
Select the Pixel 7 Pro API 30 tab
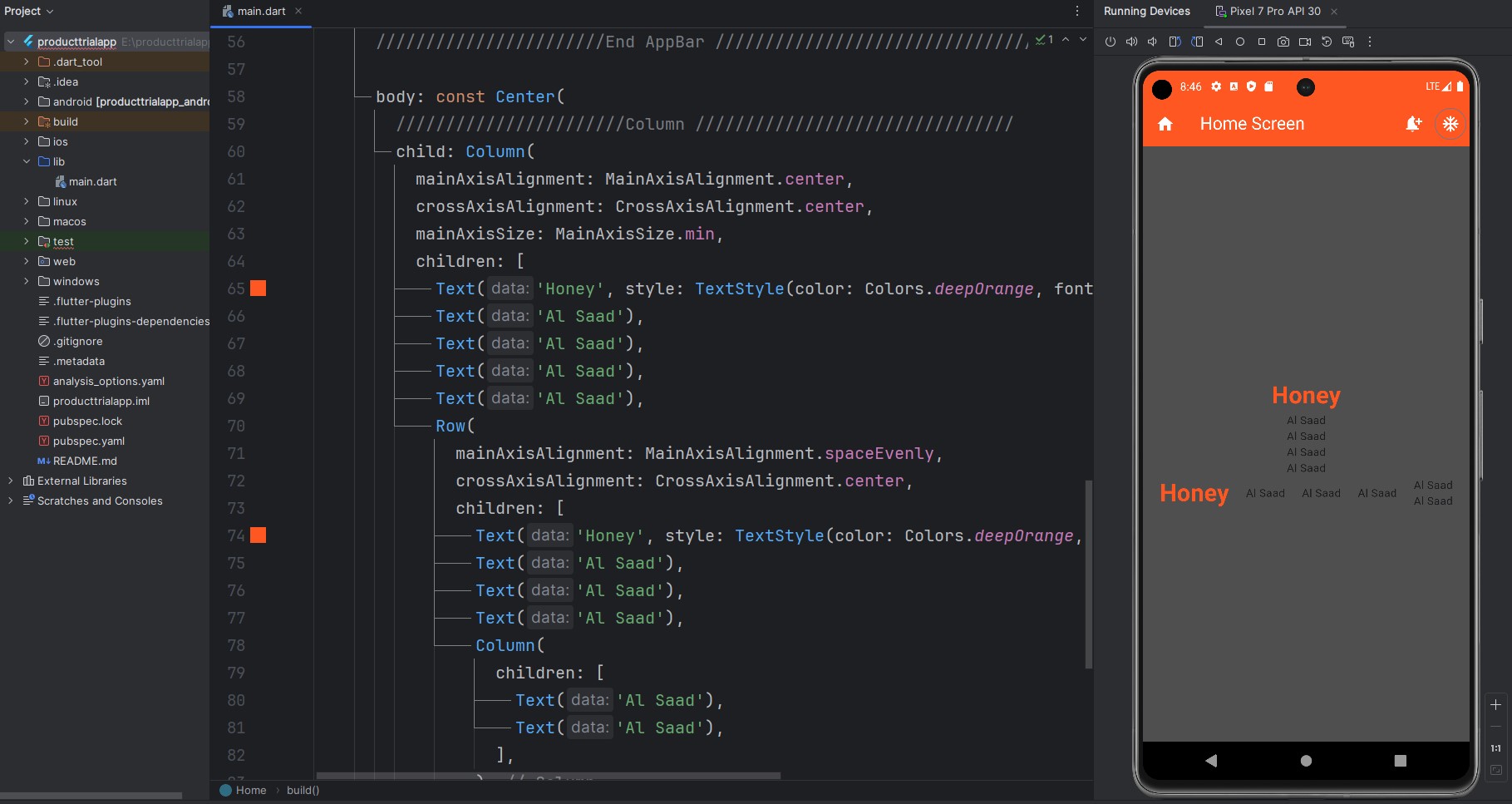1274,11
